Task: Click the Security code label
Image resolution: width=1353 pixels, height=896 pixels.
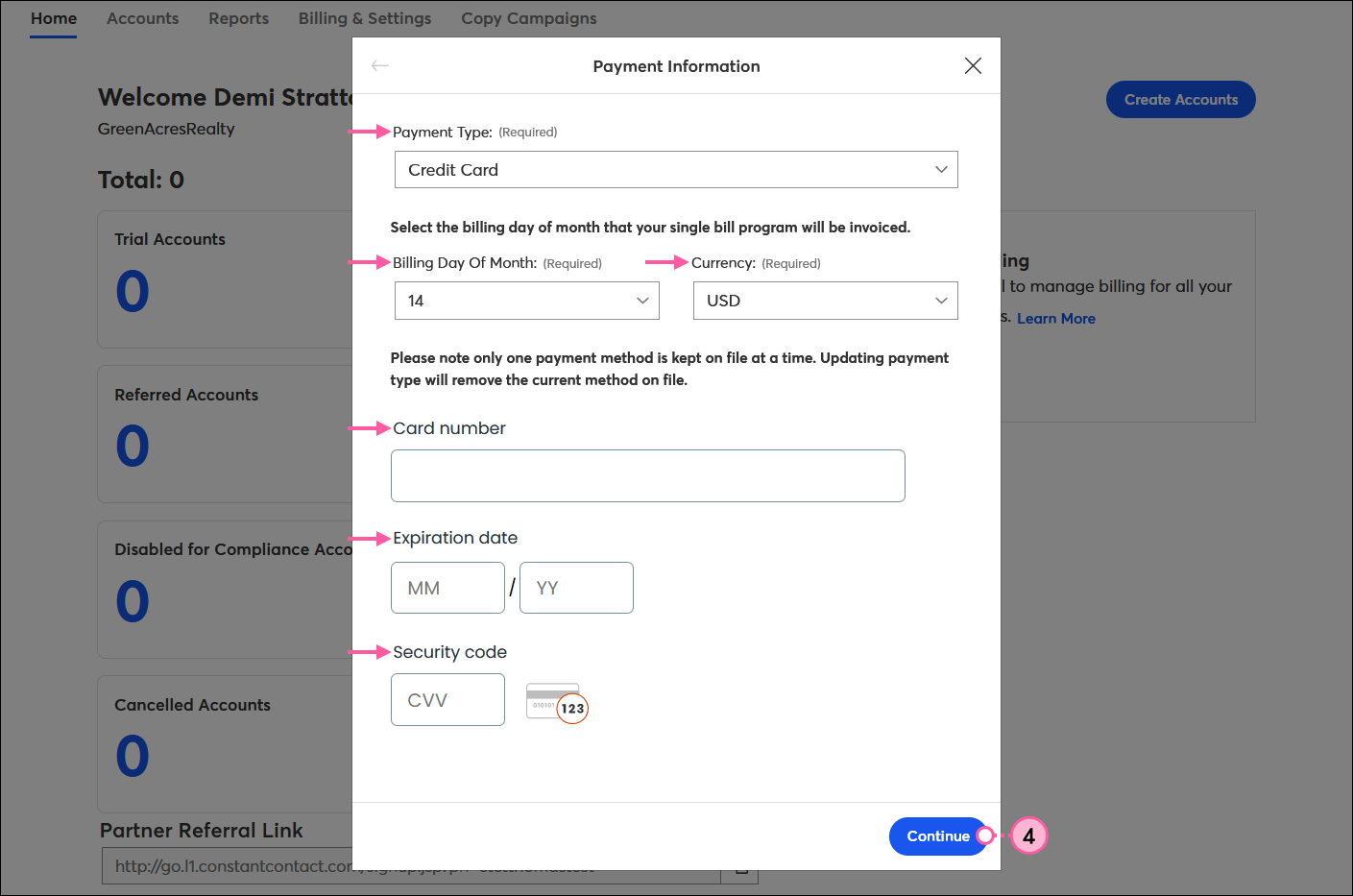Action: pos(449,652)
